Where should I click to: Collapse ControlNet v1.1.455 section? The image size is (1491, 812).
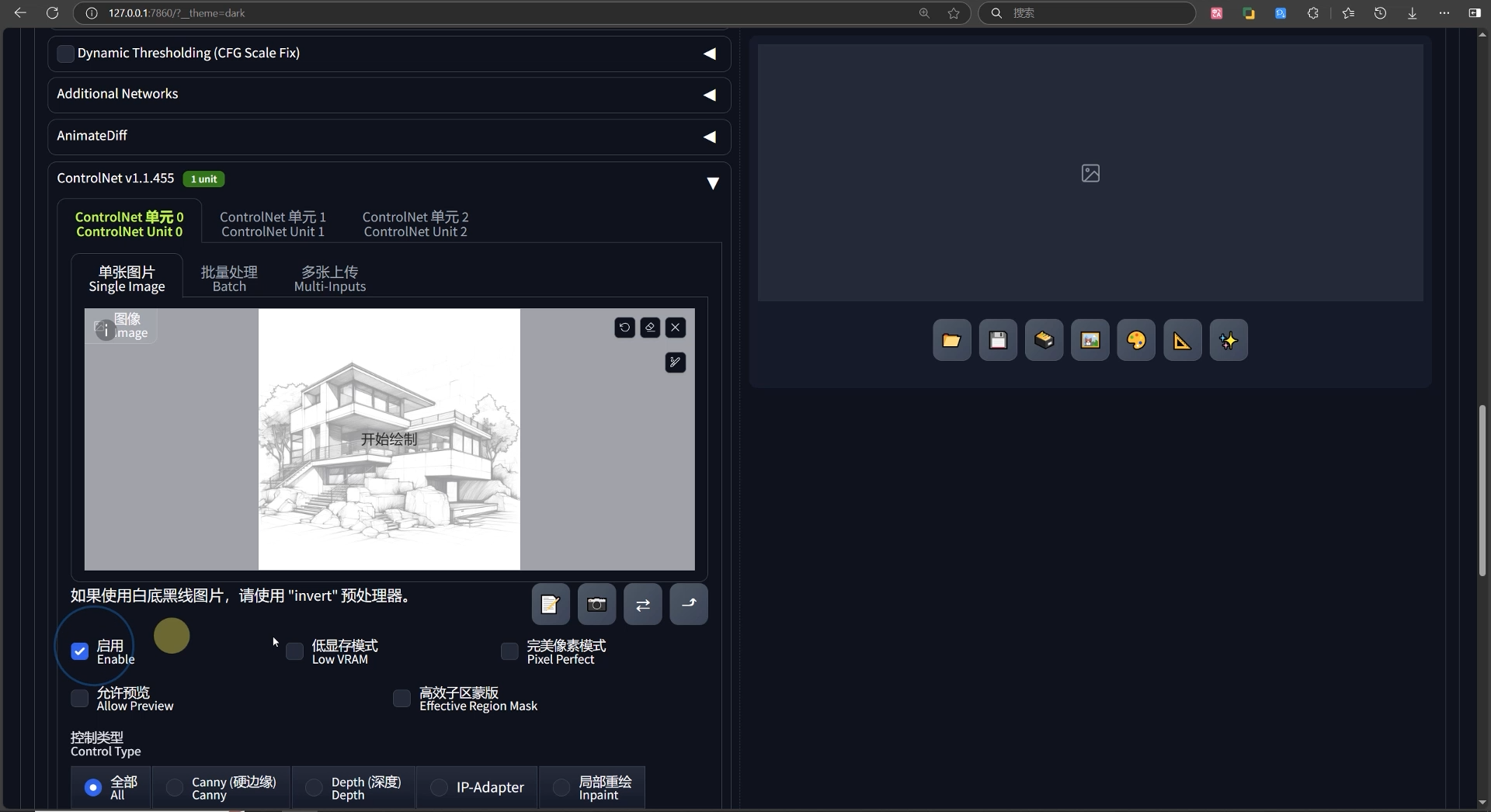tap(712, 183)
